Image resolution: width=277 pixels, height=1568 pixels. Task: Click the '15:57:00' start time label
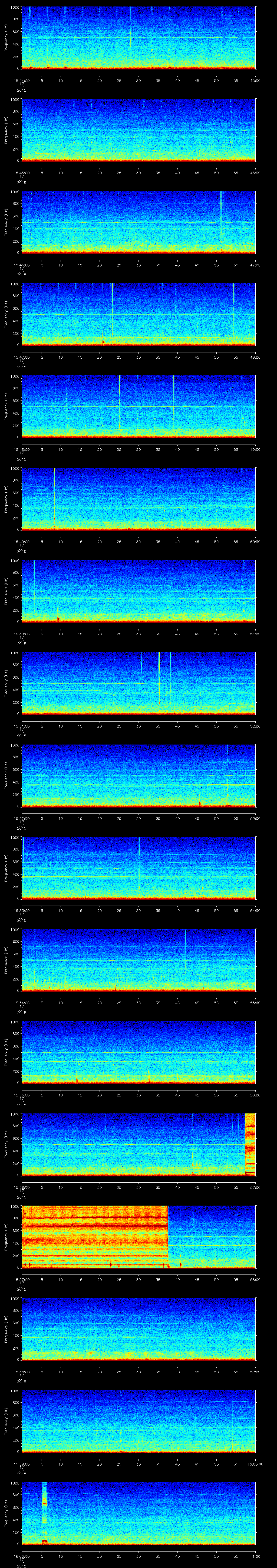tap(21, 1279)
